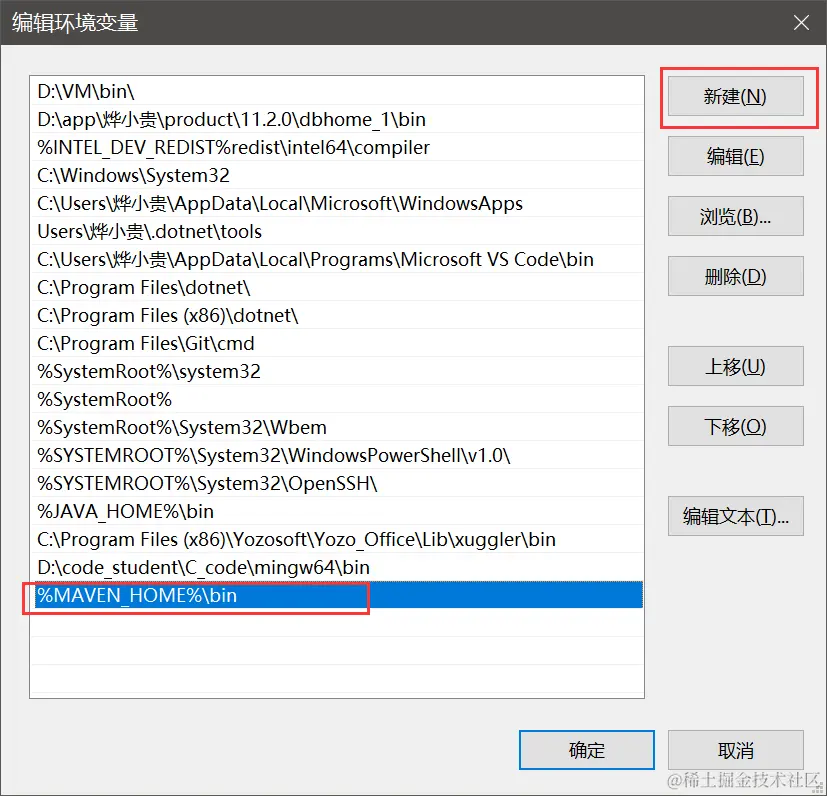Select C:\Program Files\dotnet\ entry
The width and height of the screenshot is (827, 796).
point(337,287)
